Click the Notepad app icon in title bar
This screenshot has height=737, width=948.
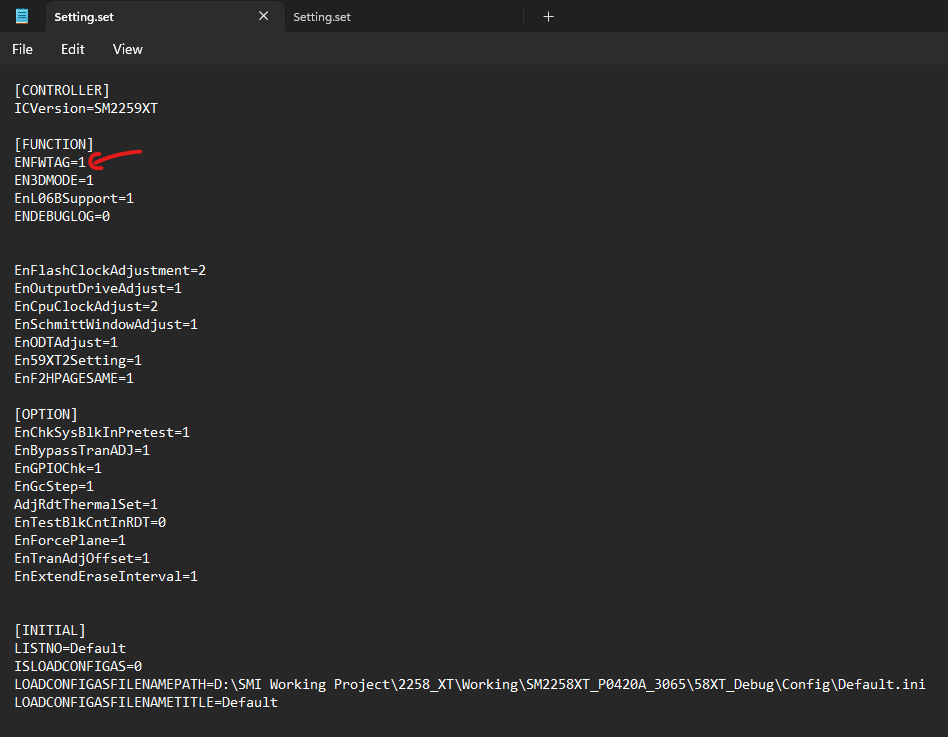point(22,16)
